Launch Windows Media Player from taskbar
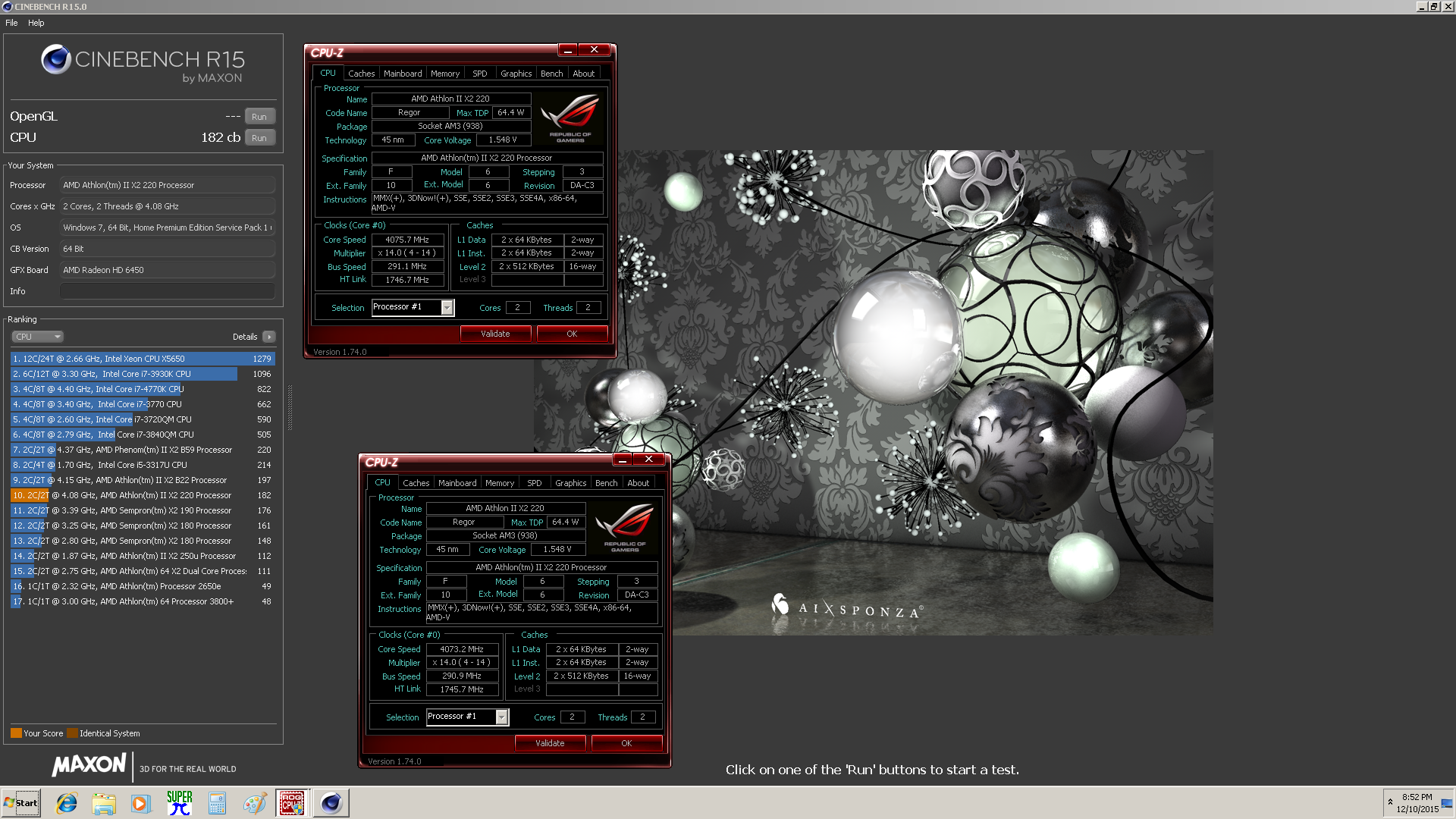Screen dimensions: 1456x819 pos(141,803)
